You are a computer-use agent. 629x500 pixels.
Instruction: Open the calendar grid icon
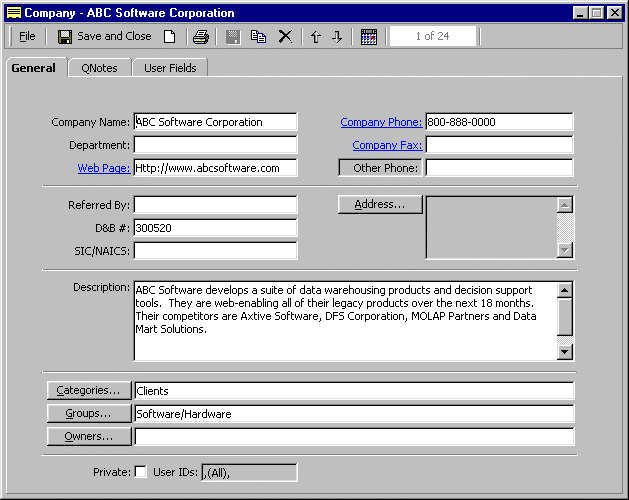(369, 37)
